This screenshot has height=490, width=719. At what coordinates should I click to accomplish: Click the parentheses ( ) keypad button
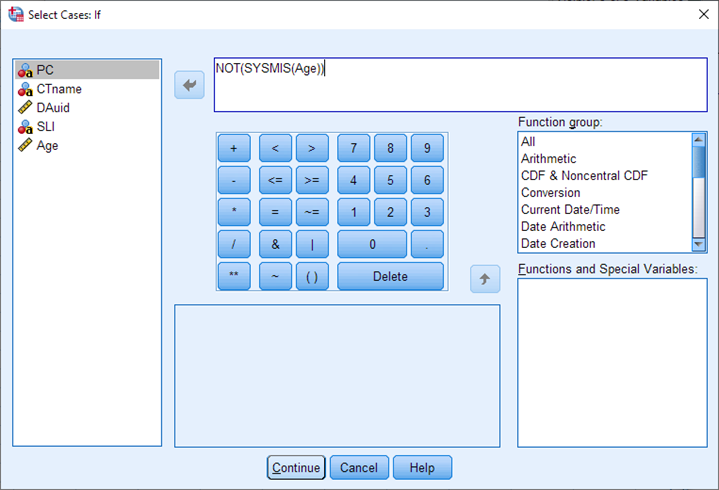point(312,276)
